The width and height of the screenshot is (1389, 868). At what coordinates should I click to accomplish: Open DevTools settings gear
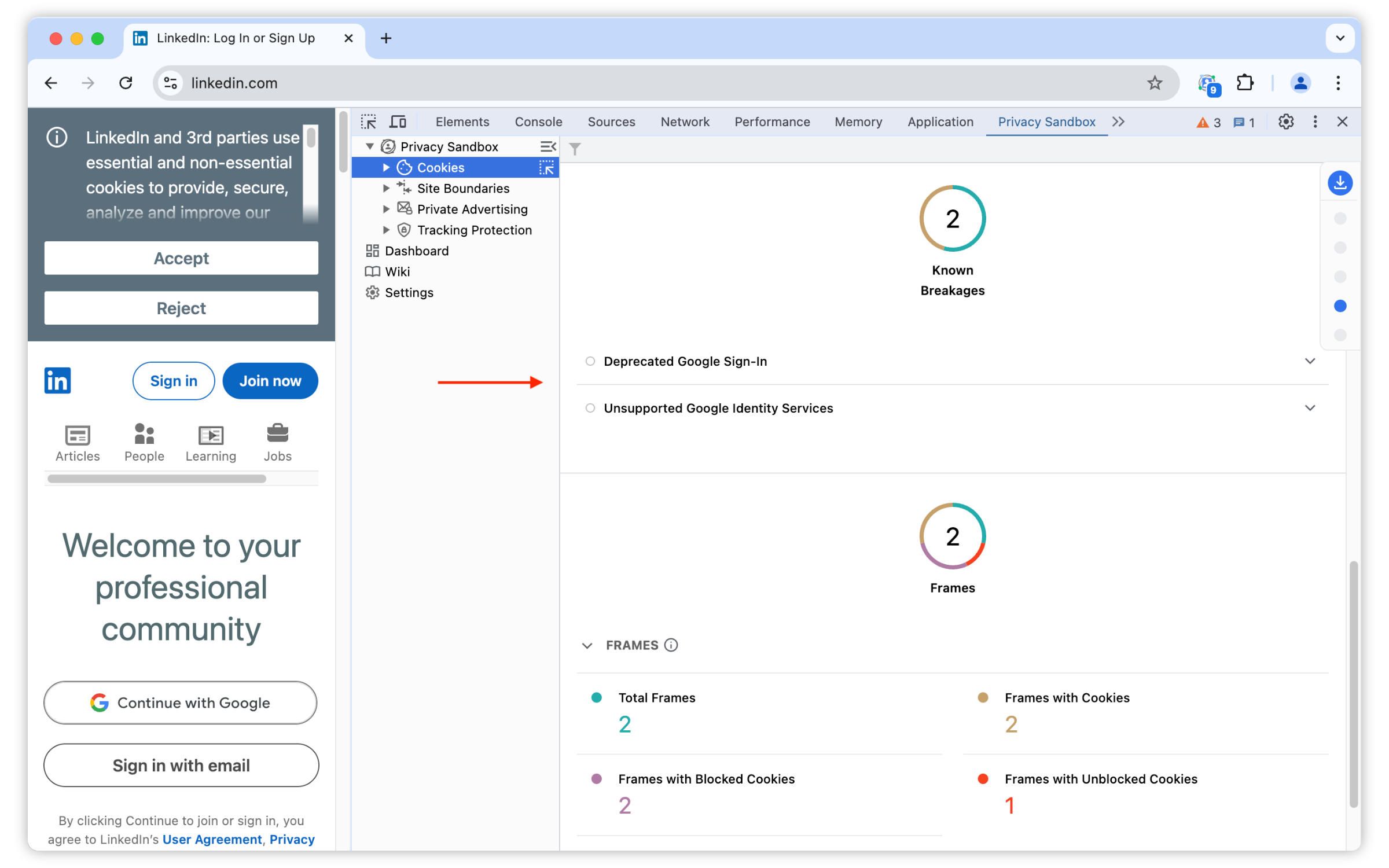(1286, 122)
